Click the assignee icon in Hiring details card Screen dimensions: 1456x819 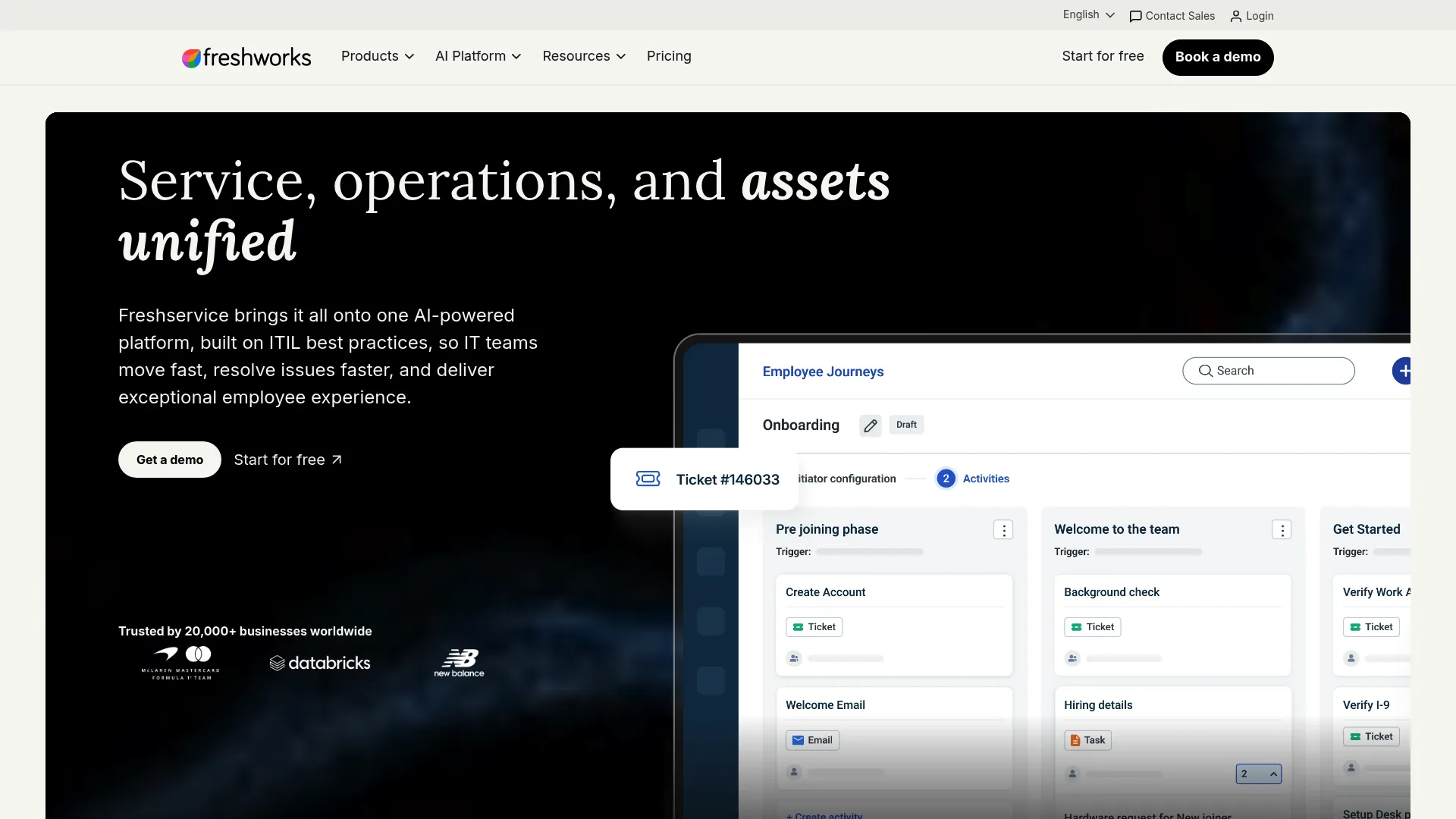coord(1072,773)
